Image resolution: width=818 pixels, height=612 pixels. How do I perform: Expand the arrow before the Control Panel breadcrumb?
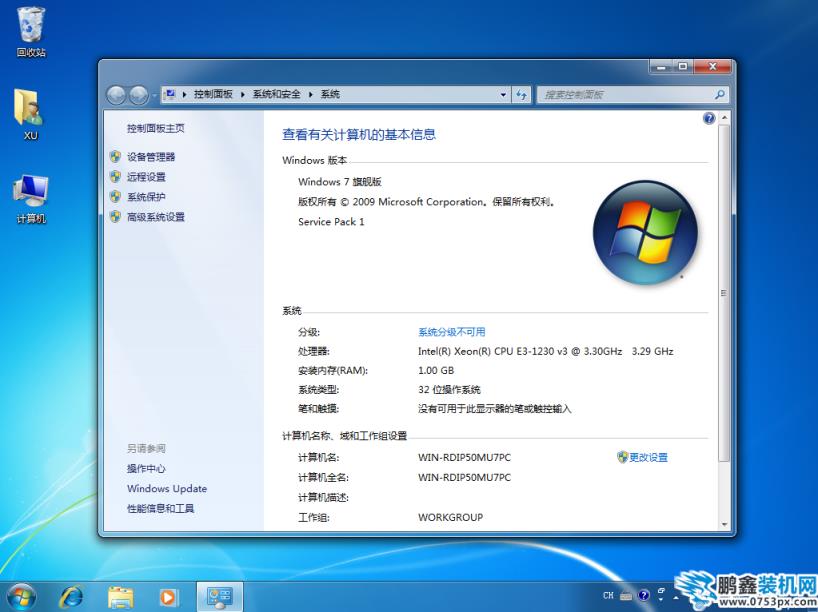point(184,94)
